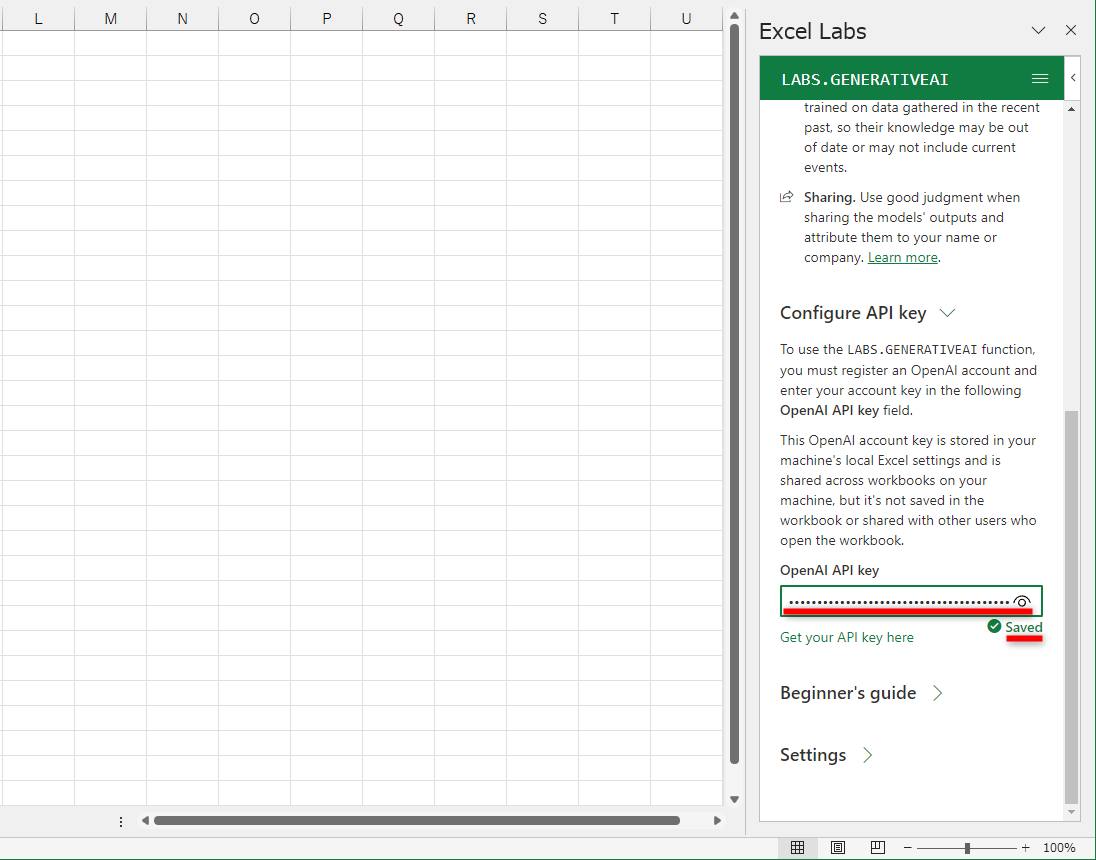Click horizontal scrollbar left arrow
Image resolution: width=1096 pixels, height=860 pixels.
pos(145,821)
